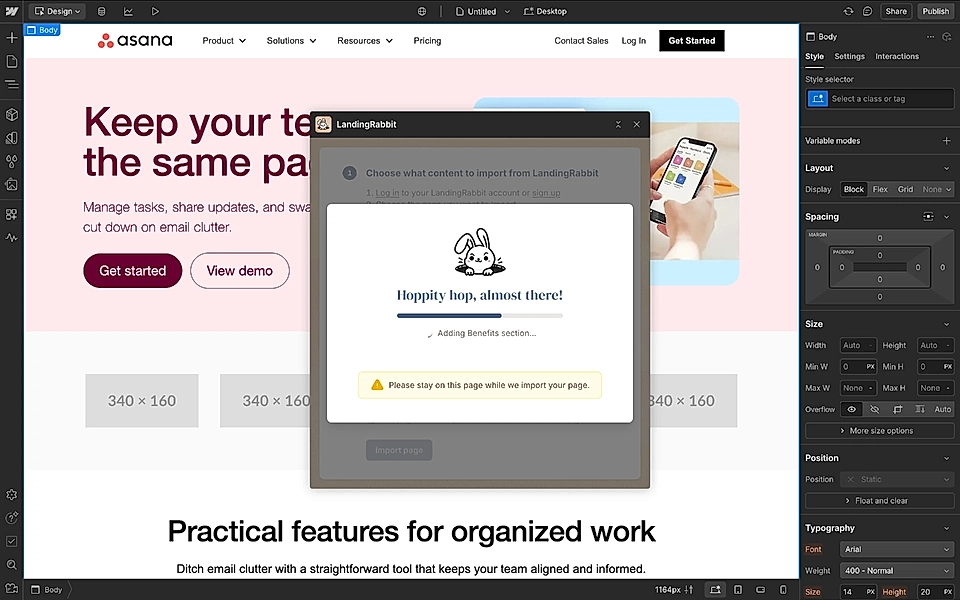Open the Pages panel icon
960x600 pixels.
coord(11,61)
